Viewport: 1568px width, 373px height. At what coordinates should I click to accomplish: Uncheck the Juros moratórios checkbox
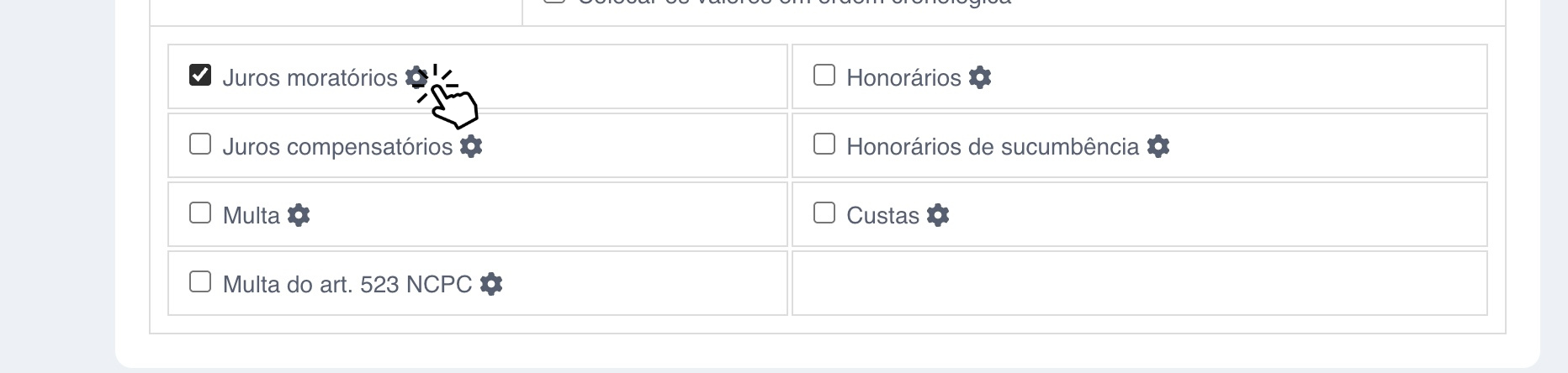click(x=200, y=76)
